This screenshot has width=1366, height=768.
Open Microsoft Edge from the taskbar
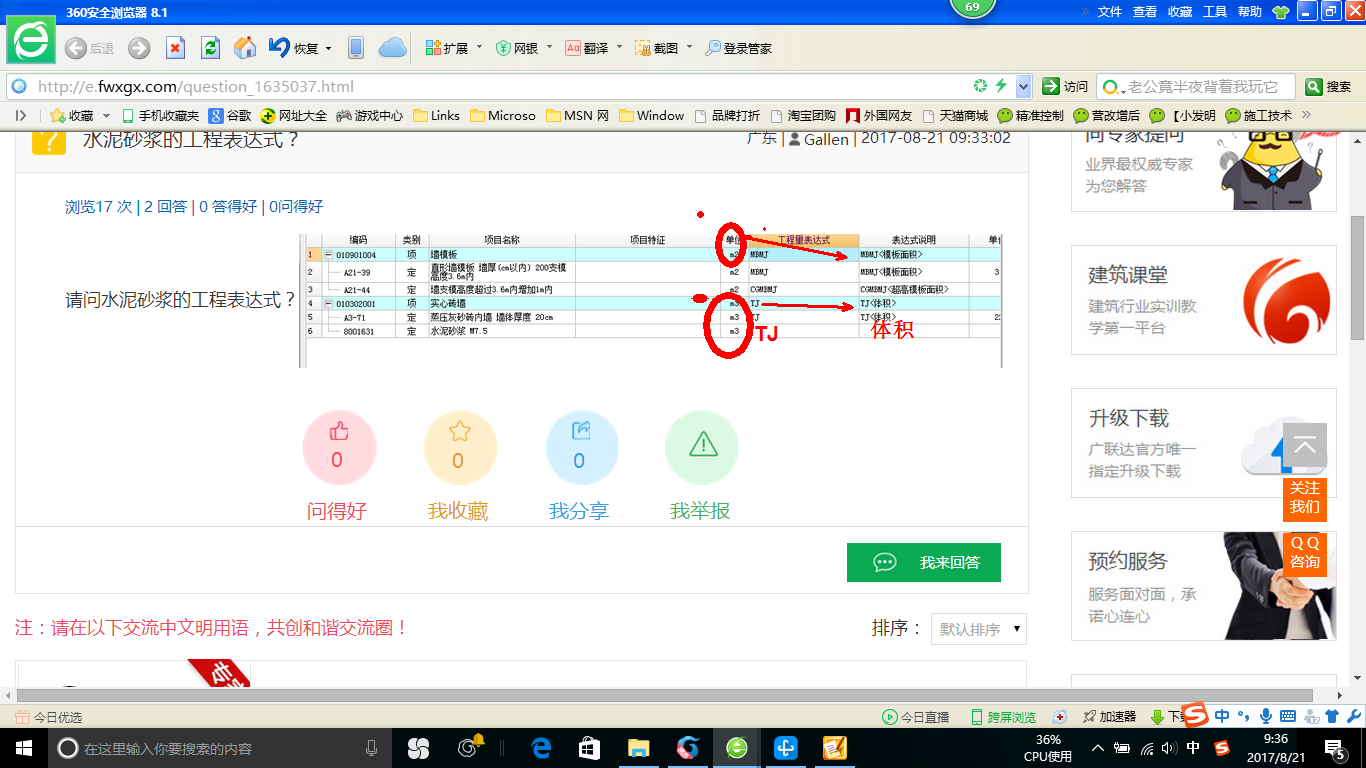pos(542,748)
